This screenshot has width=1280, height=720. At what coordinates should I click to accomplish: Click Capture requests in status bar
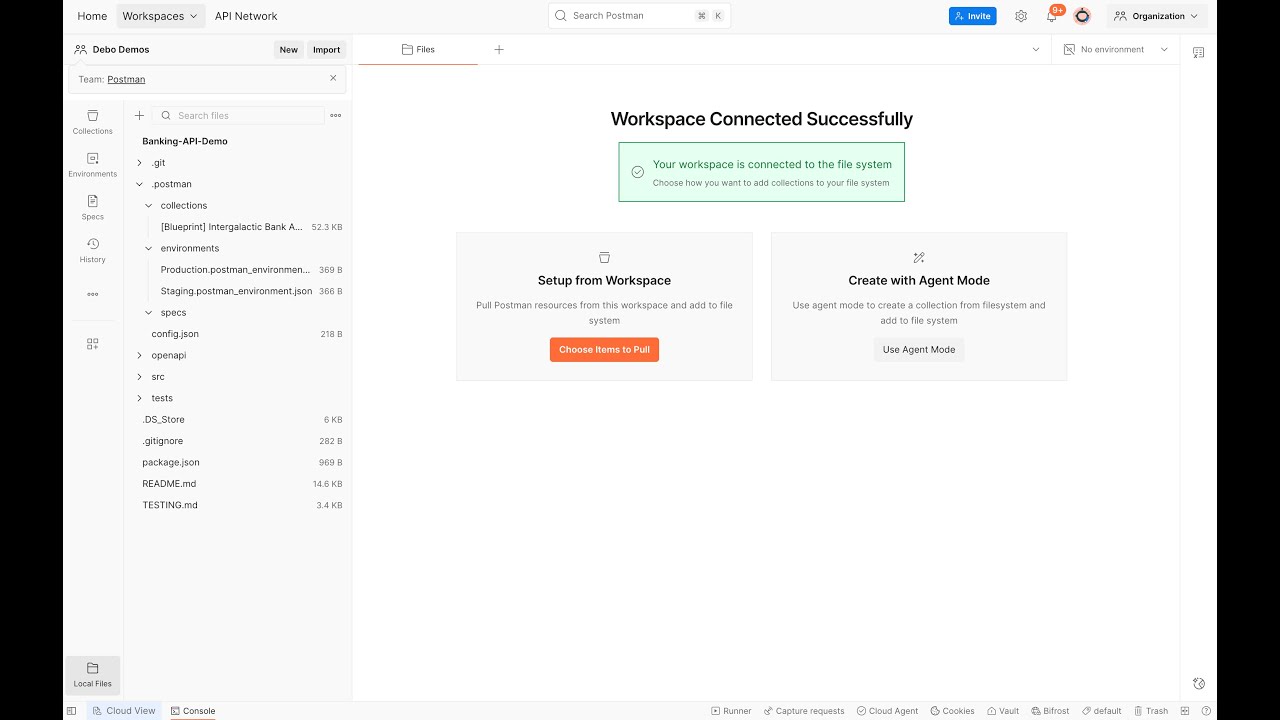(804, 711)
